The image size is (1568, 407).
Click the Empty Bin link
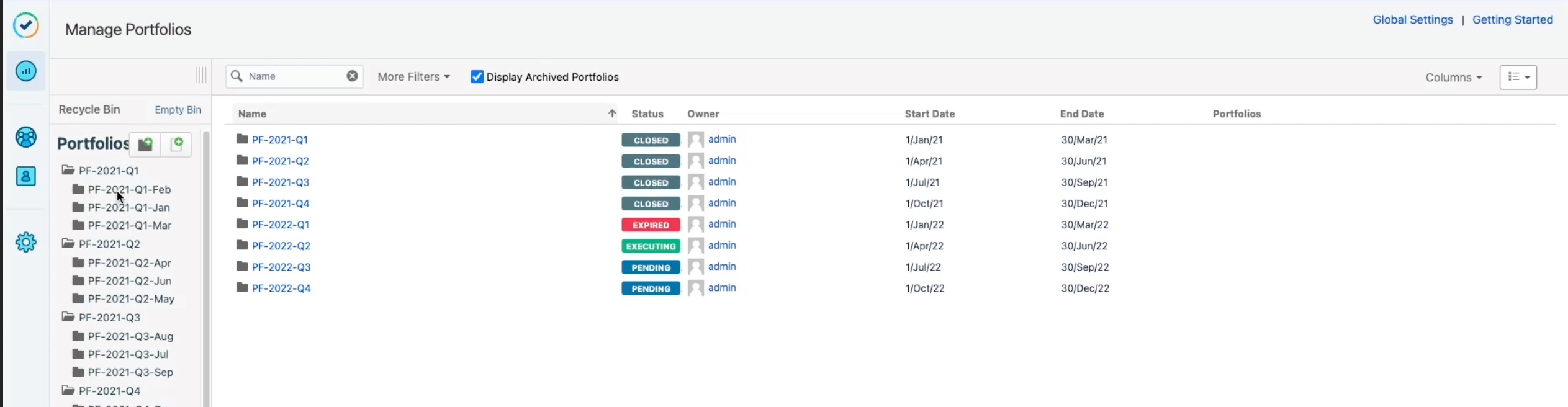click(178, 110)
